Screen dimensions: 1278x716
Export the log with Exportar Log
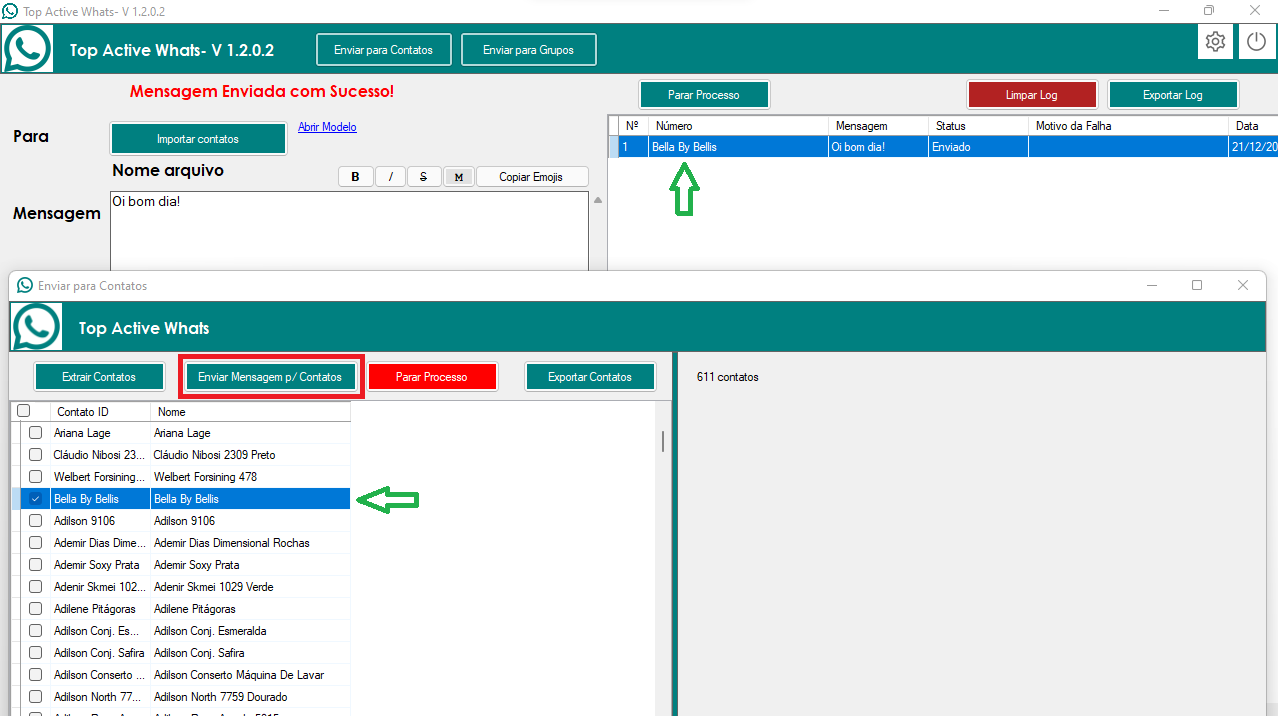tap(1173, 95)
